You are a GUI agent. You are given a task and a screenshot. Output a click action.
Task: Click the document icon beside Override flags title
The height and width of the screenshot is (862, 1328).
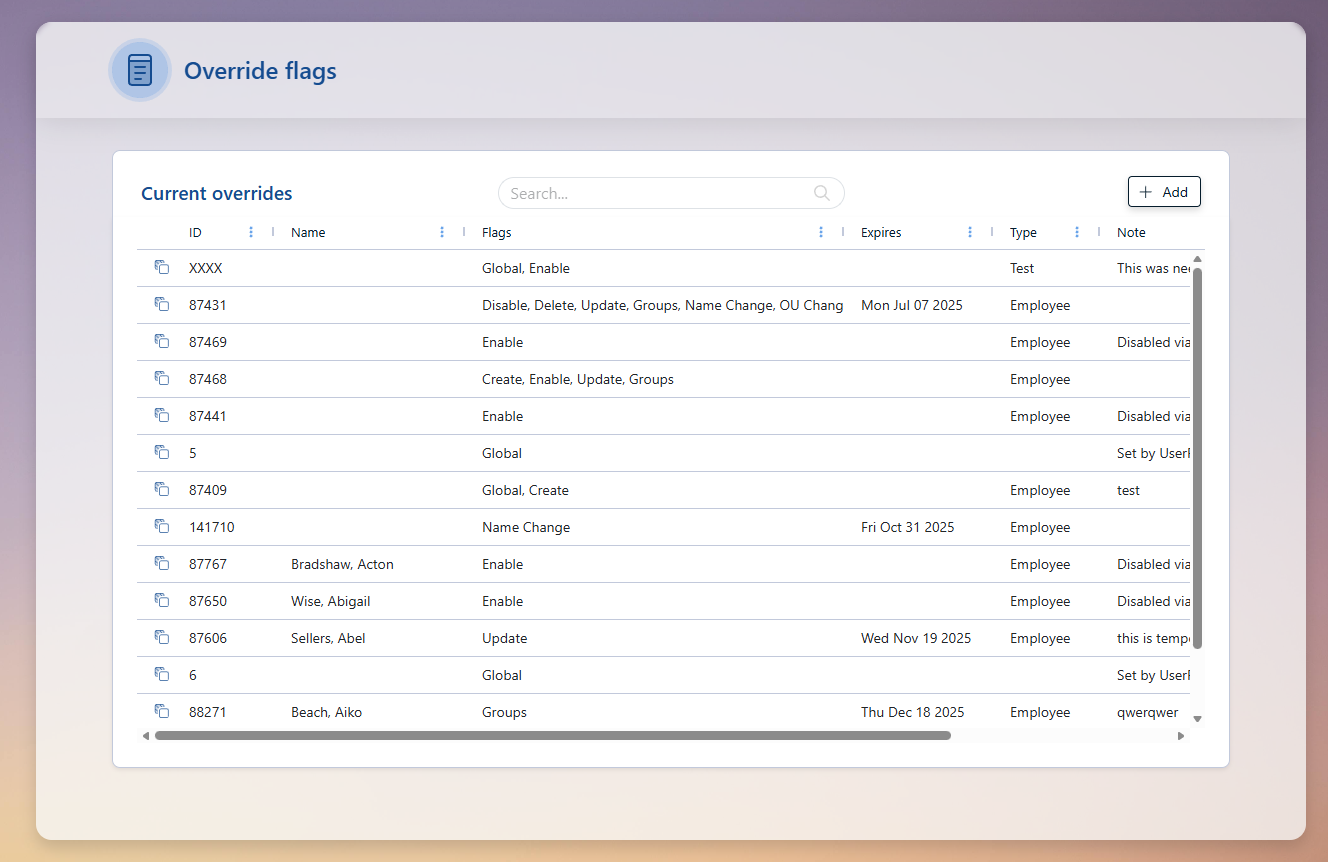pyautogui.click(x=140, y=71)
